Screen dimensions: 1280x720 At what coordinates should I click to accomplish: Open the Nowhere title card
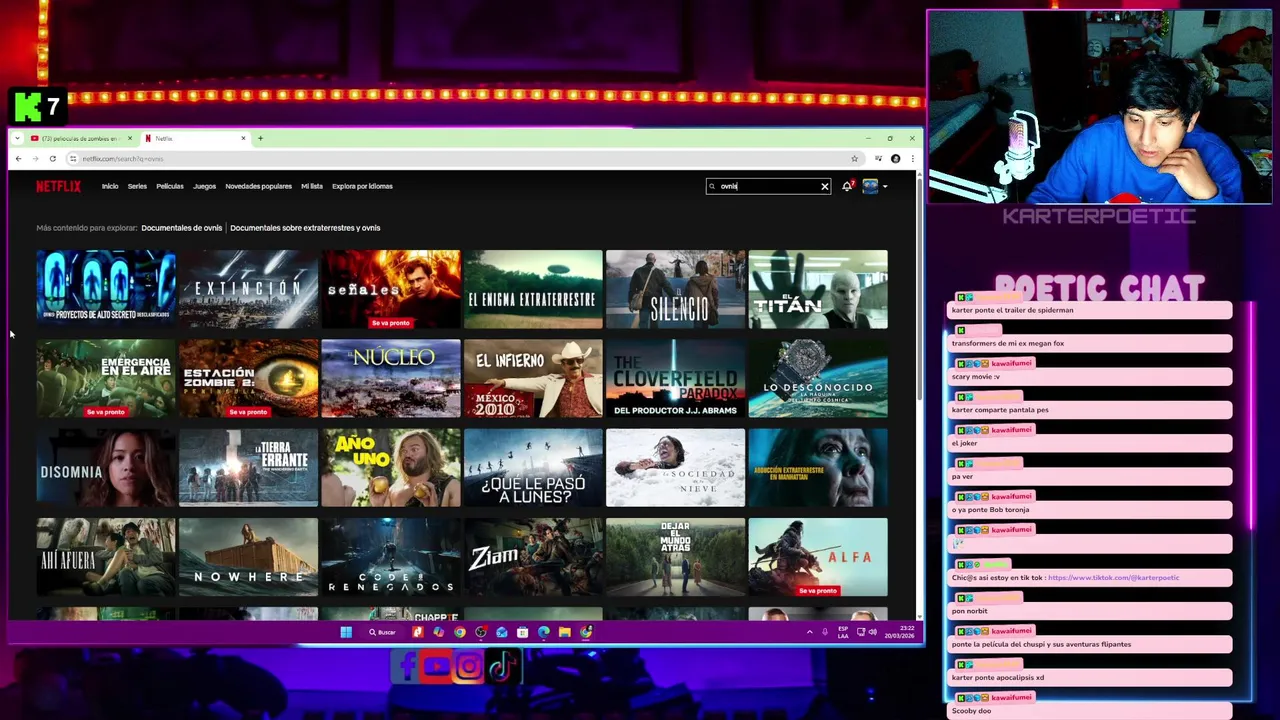pyautogui.click(x=248, y=557)
